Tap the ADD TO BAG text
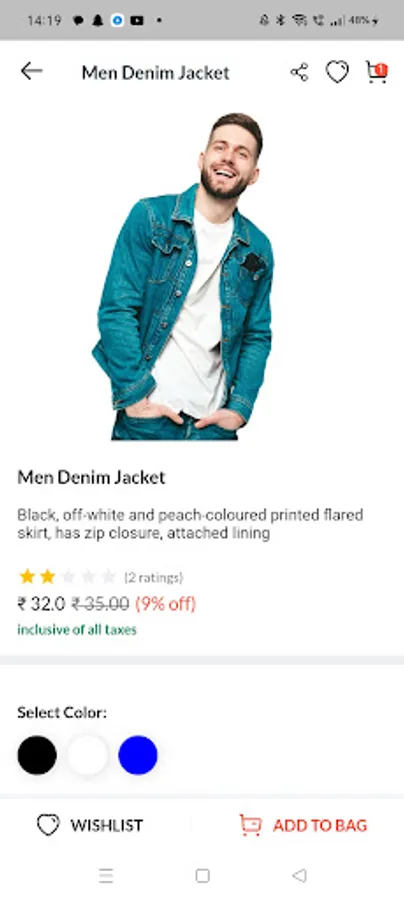The width and height of the screenshot is (404, 900). pos(320,825)
